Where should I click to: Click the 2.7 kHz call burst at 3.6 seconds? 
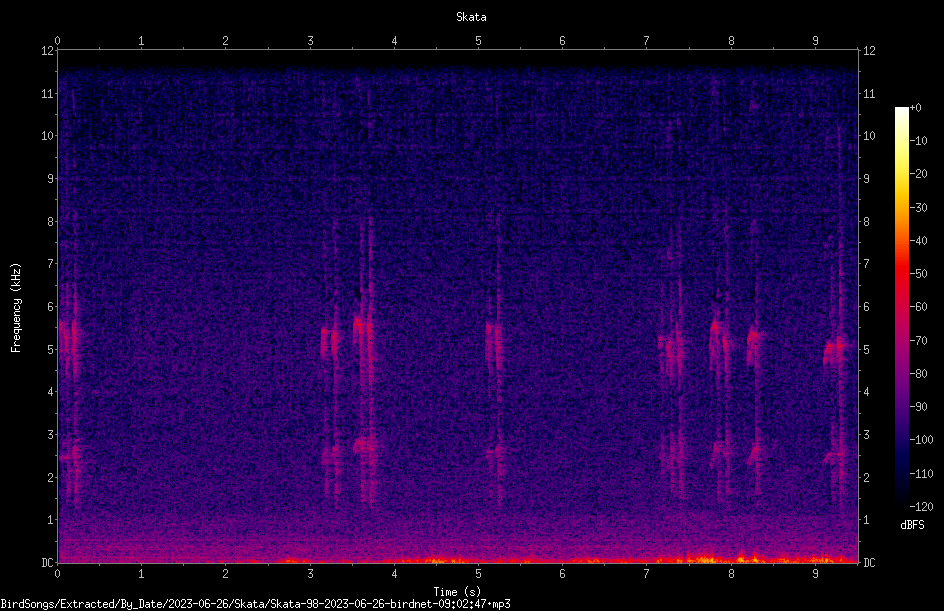pos(365,446)
